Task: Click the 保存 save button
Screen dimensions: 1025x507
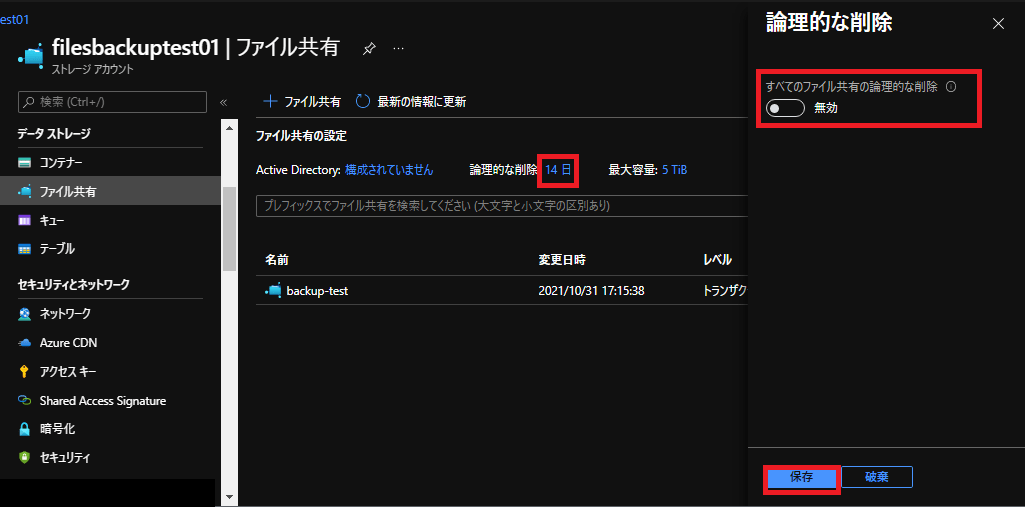Action: click(x=801, y=477)
